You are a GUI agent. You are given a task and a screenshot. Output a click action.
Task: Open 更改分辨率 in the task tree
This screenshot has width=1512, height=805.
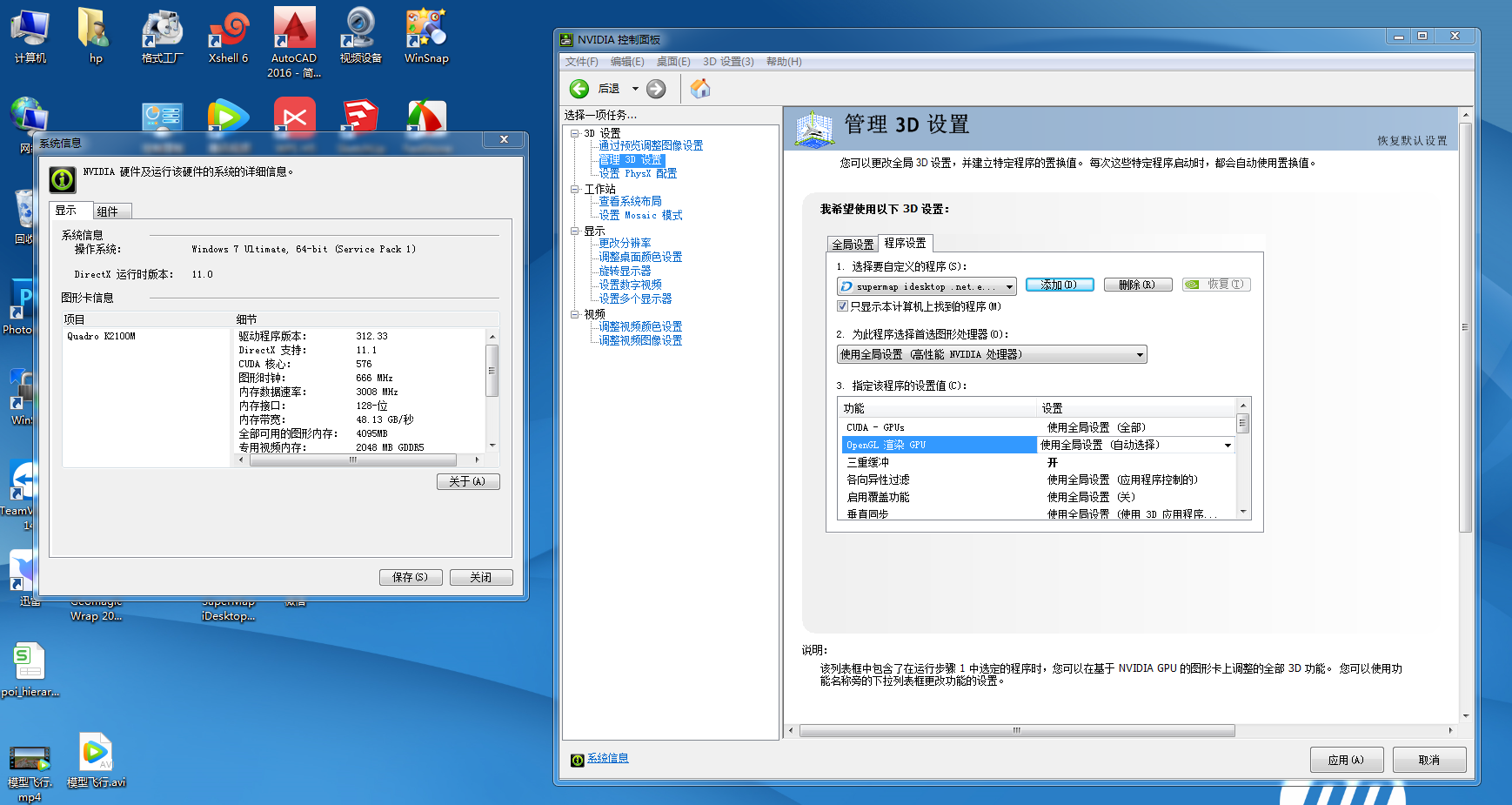pos(625,244)
